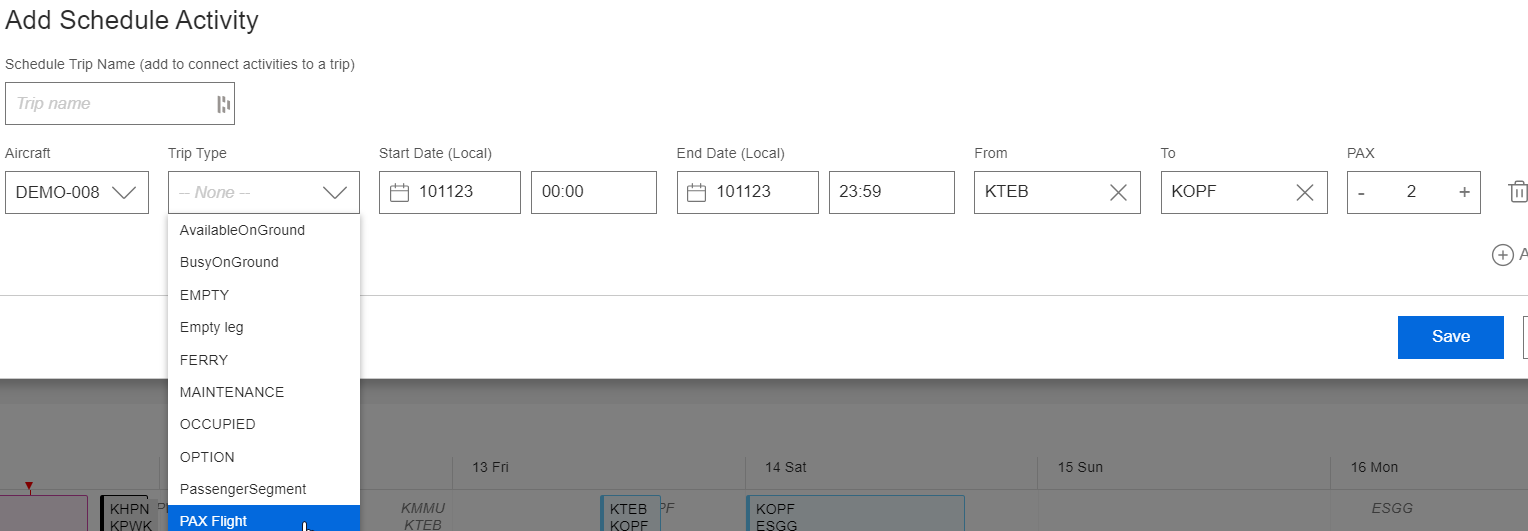This screenshot has height=531, width=1528.
Task: Decrease the PAX count with minus
Action: (x=1361, y=192)
